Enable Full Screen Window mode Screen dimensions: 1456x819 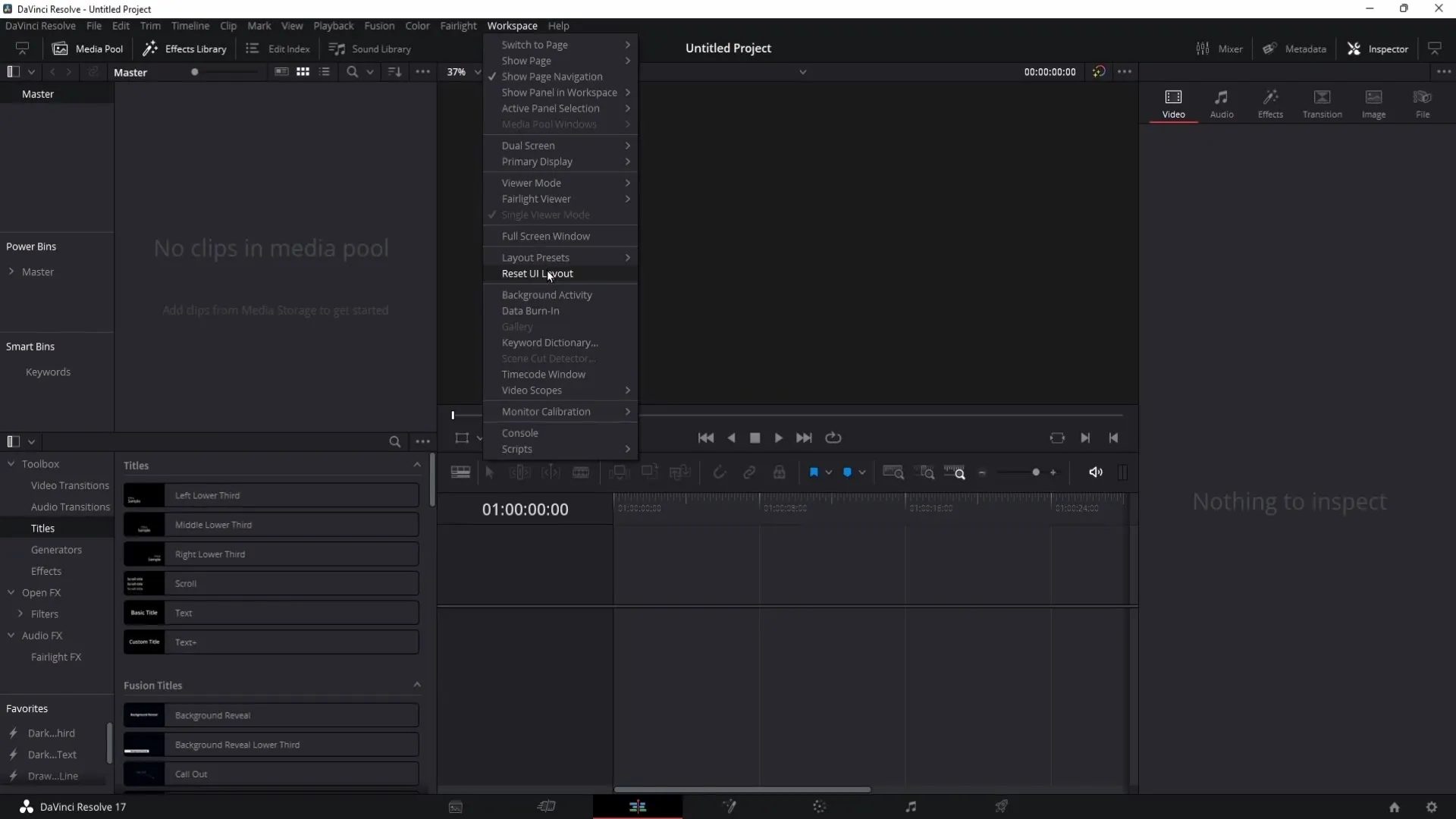point(546,236)
